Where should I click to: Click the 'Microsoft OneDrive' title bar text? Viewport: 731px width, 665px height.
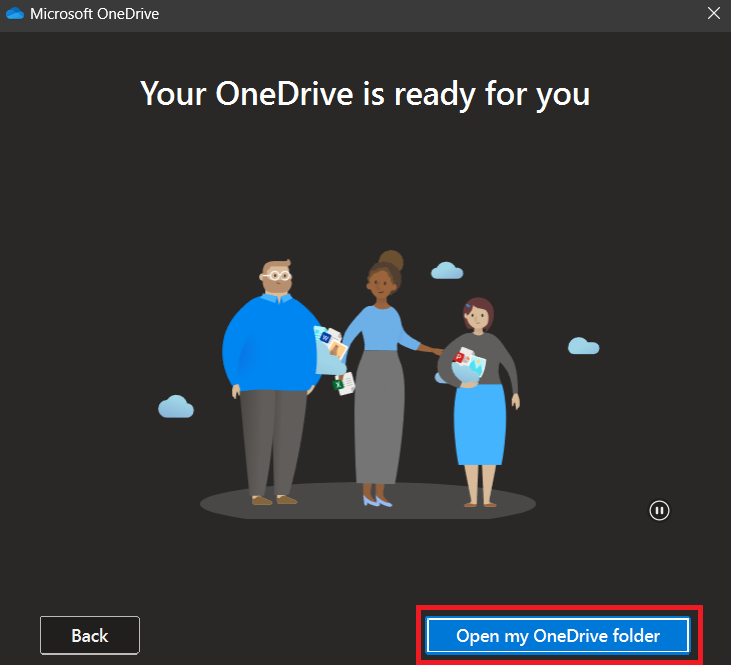[x=95, y=14]
